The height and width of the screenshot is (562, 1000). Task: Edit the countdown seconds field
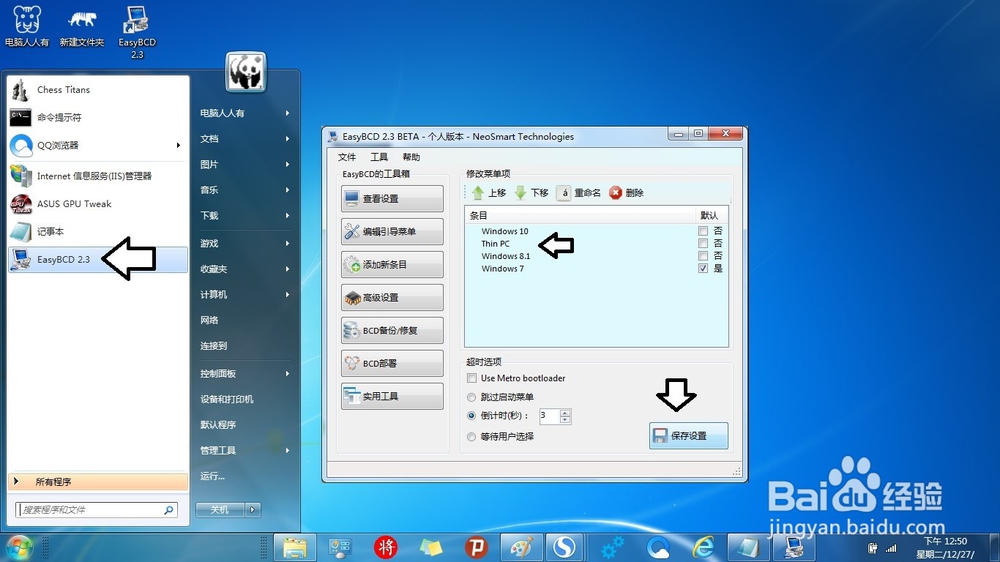point(549,416)
